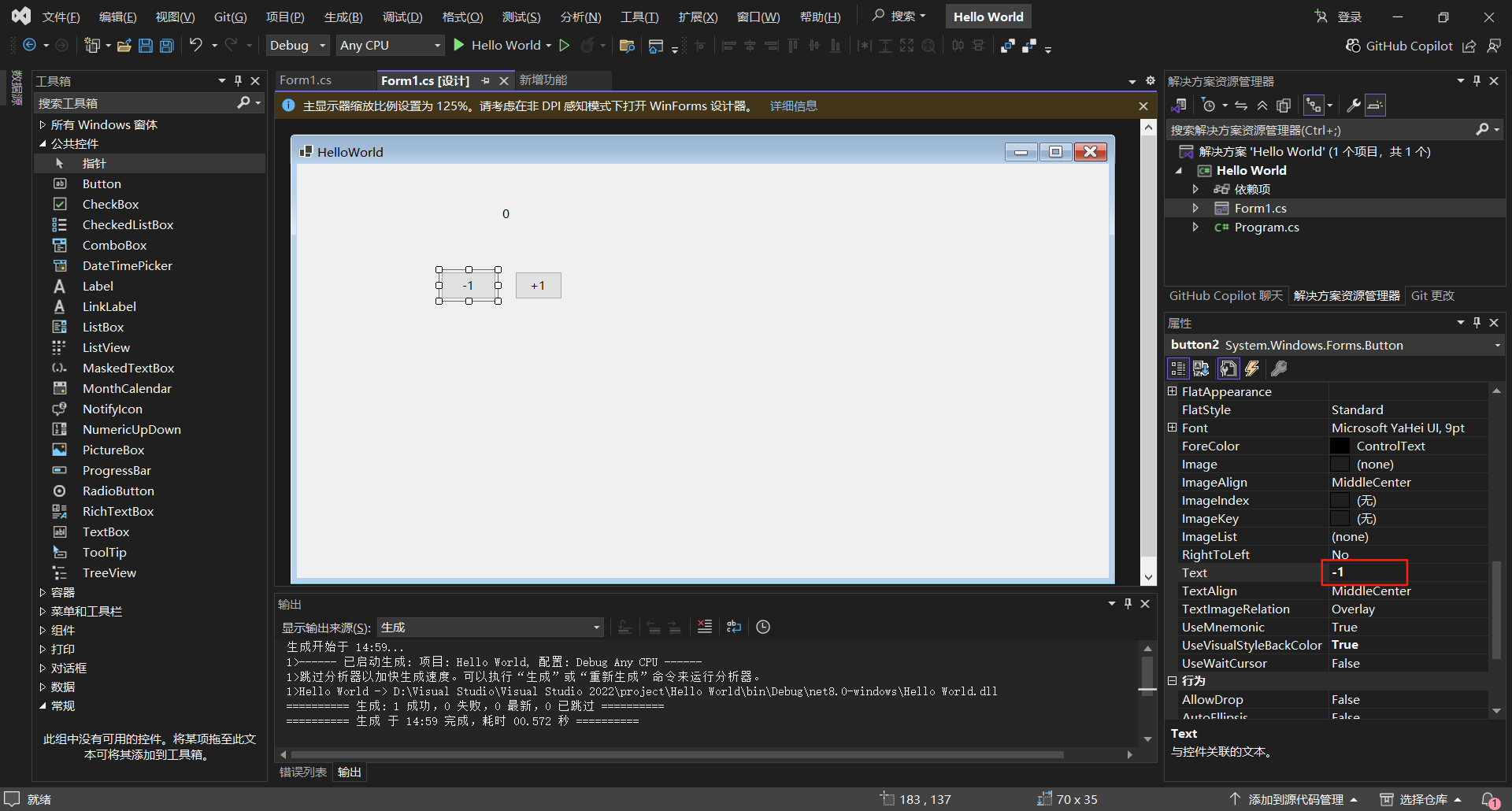The height and width of the screenshot is (811, 1512).
Task: Clear all output with the red X icon
Action: tap(705, 627)
